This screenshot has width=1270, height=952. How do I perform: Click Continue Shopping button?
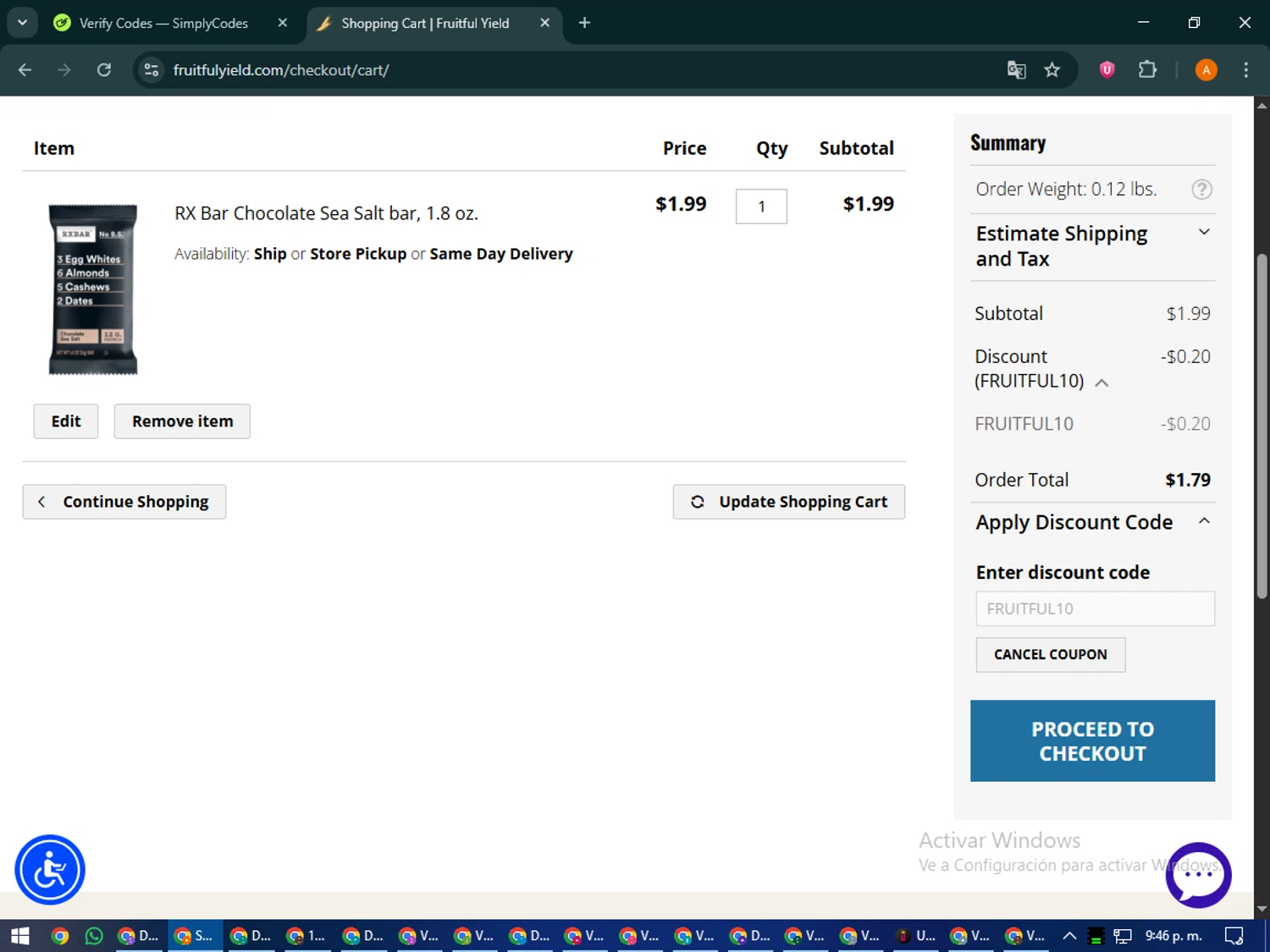[x=124, y=502]
